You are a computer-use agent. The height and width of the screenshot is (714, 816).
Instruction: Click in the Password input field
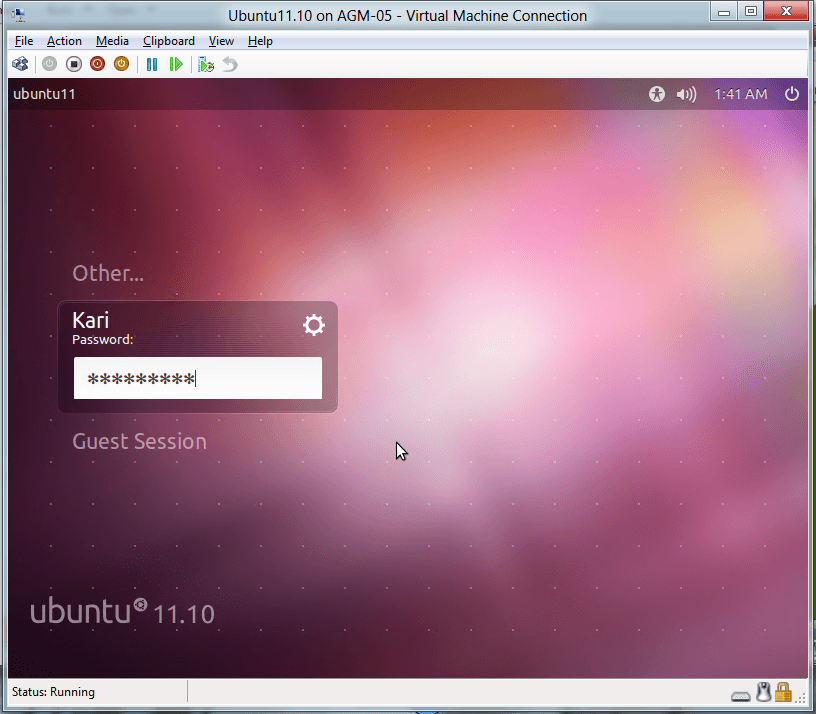pyautogui.click(x=198, y=378)
